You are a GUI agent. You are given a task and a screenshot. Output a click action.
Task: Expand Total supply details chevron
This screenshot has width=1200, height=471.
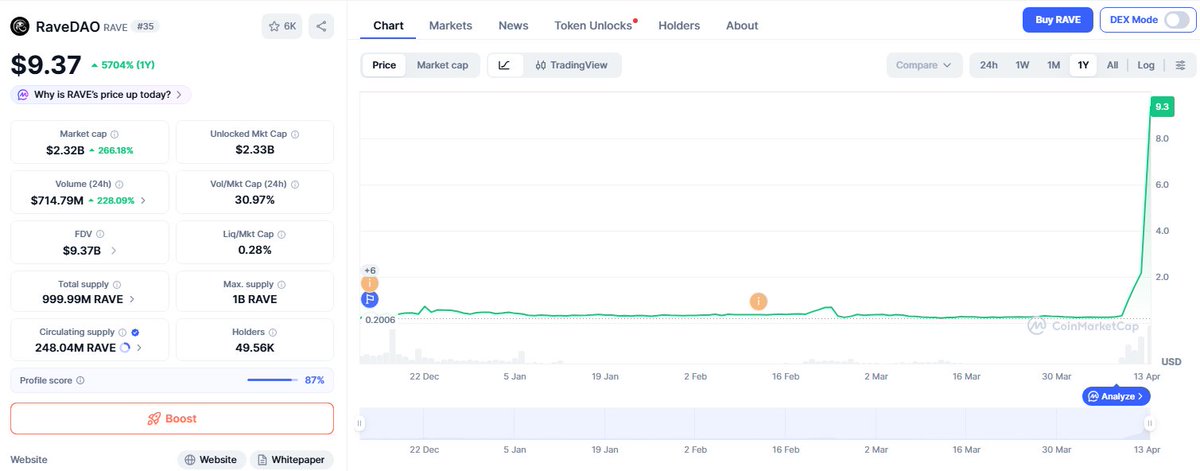click(133, 299)
